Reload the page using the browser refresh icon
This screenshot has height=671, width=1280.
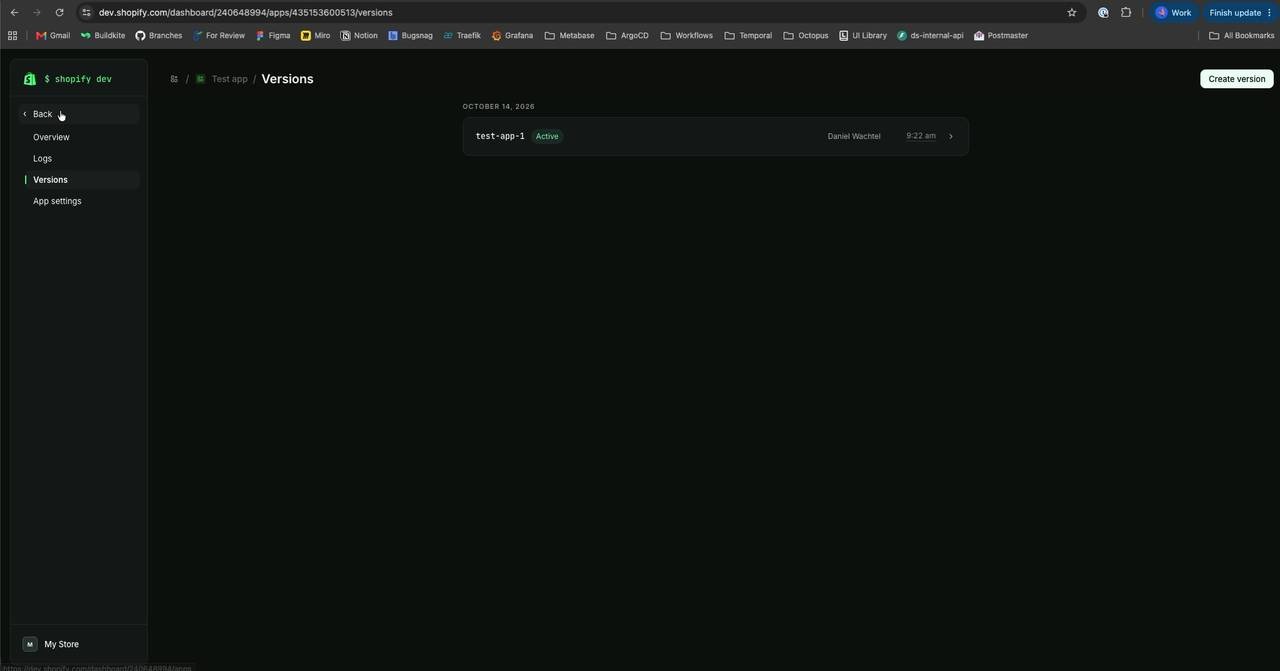[x=59, y=13]
